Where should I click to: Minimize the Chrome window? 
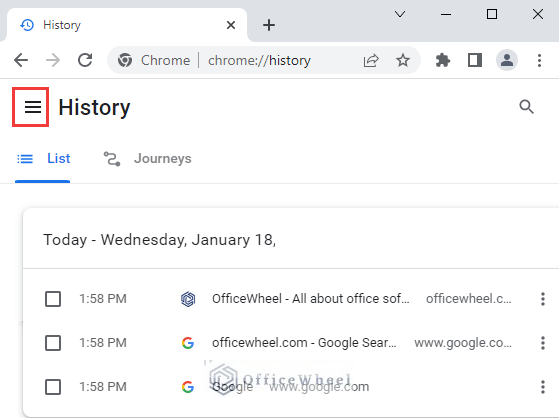[446, 14]
